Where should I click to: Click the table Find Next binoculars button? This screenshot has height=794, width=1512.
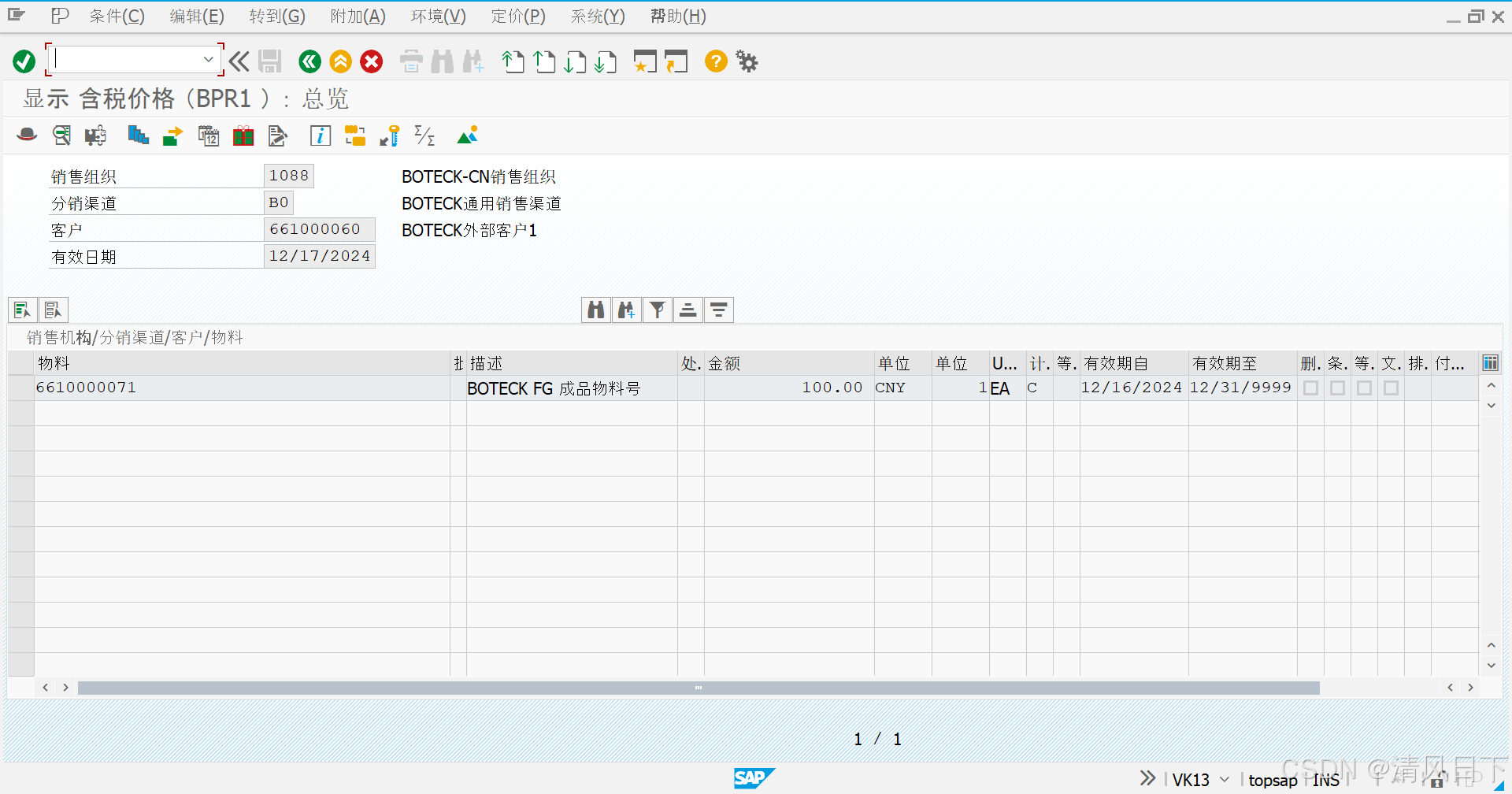click(627, 310)
